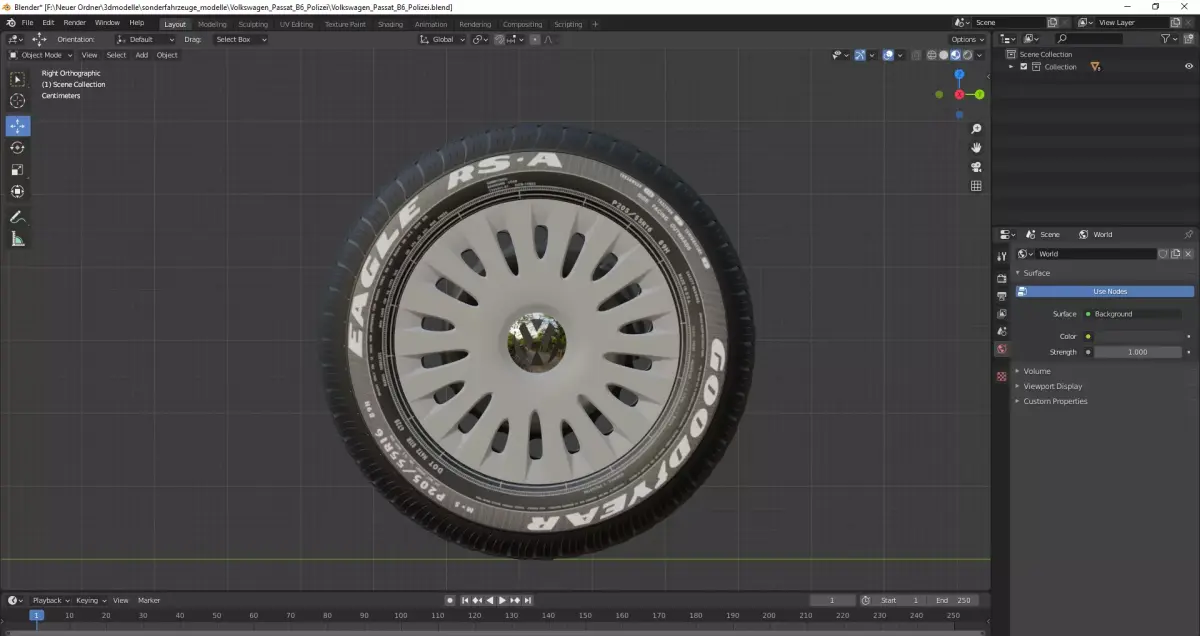1200x636 pixels.
Task: Unlink the World datablock with X icon
Action: (x=1188, y=254)
